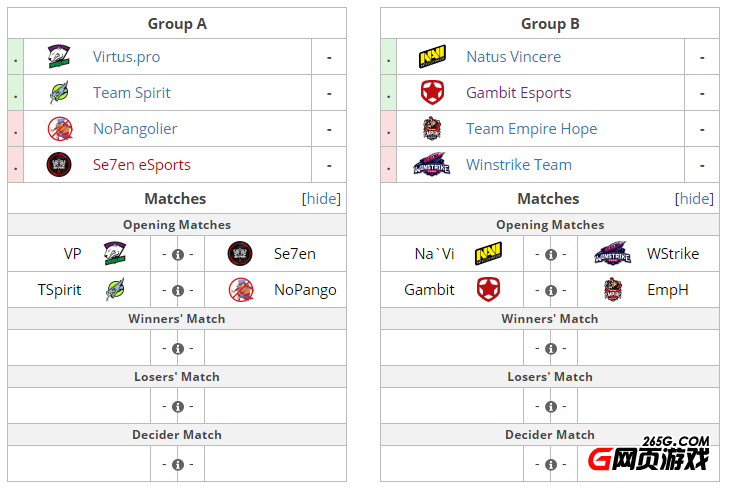Collapse Group A matches with hide link
Viewport: 734px width, 492px height.
coord(321,198)
